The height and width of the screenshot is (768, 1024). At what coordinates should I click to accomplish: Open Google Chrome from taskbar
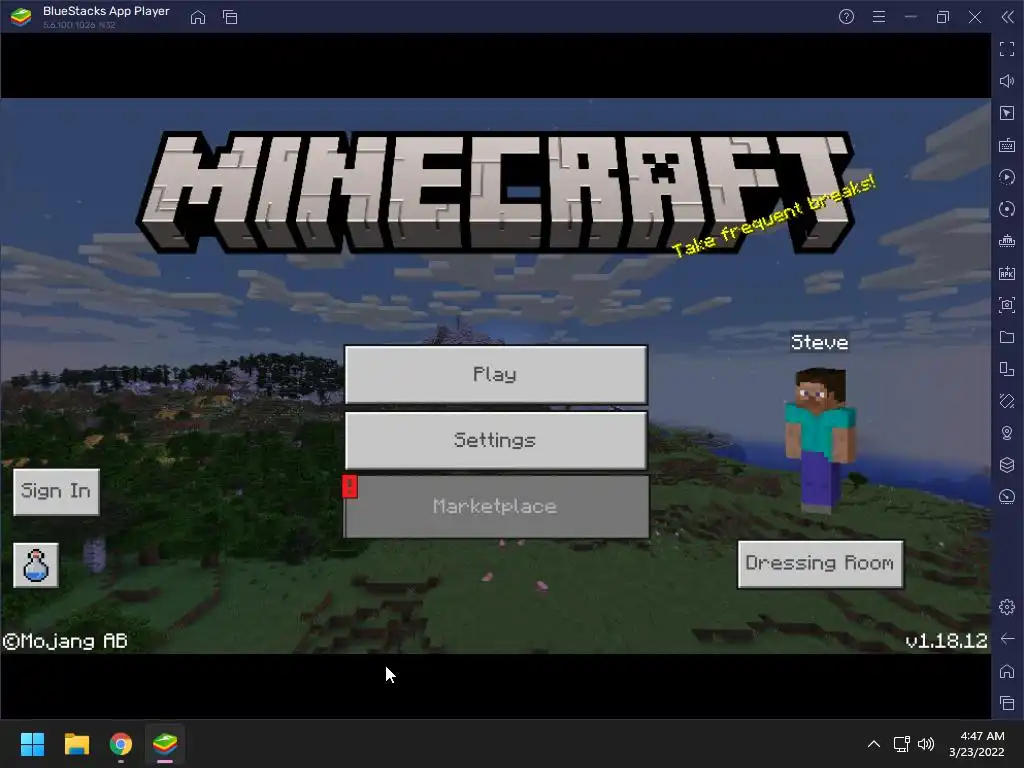tap(121, 744)
